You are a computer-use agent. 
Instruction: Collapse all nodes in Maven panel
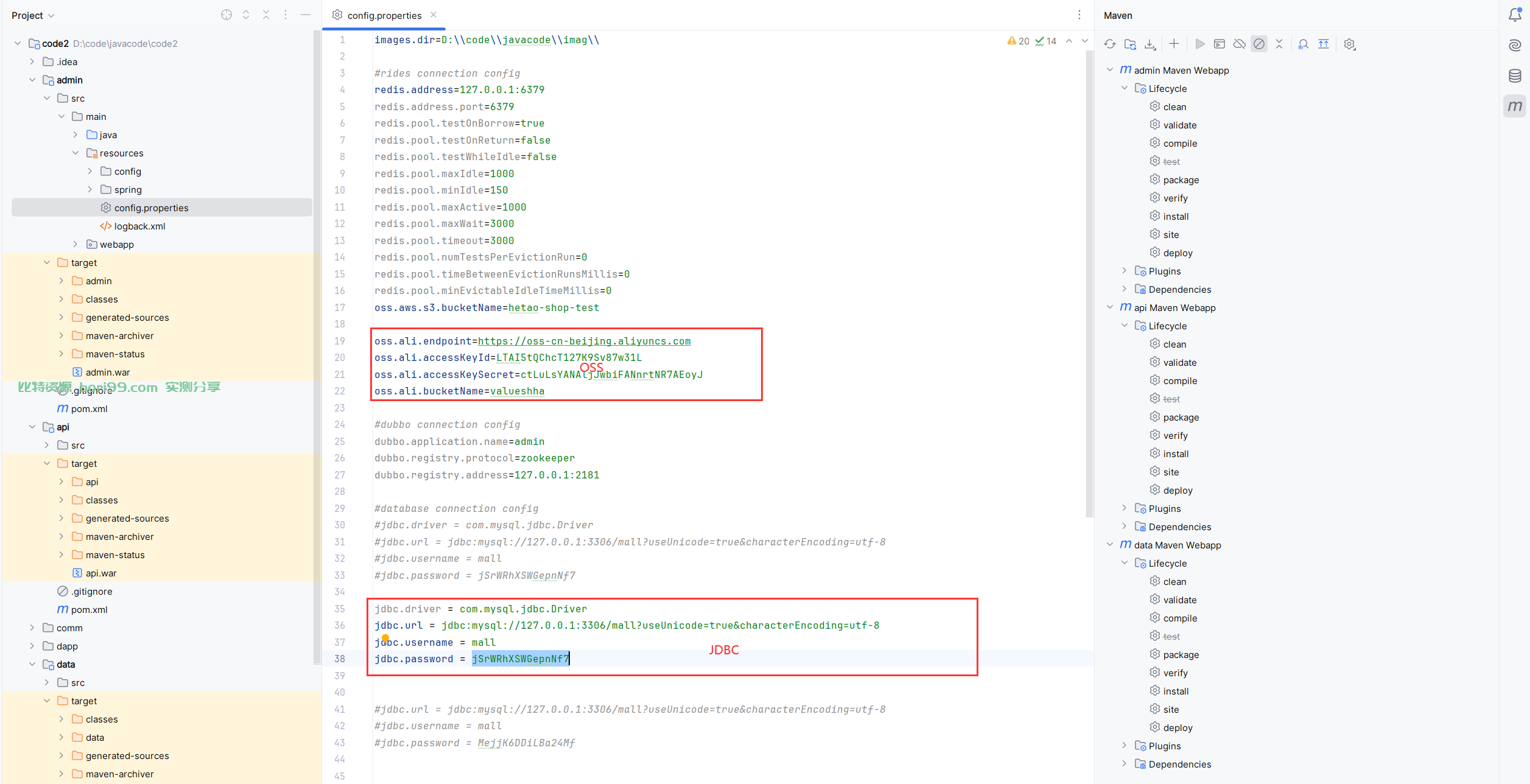coord(1279,44)
